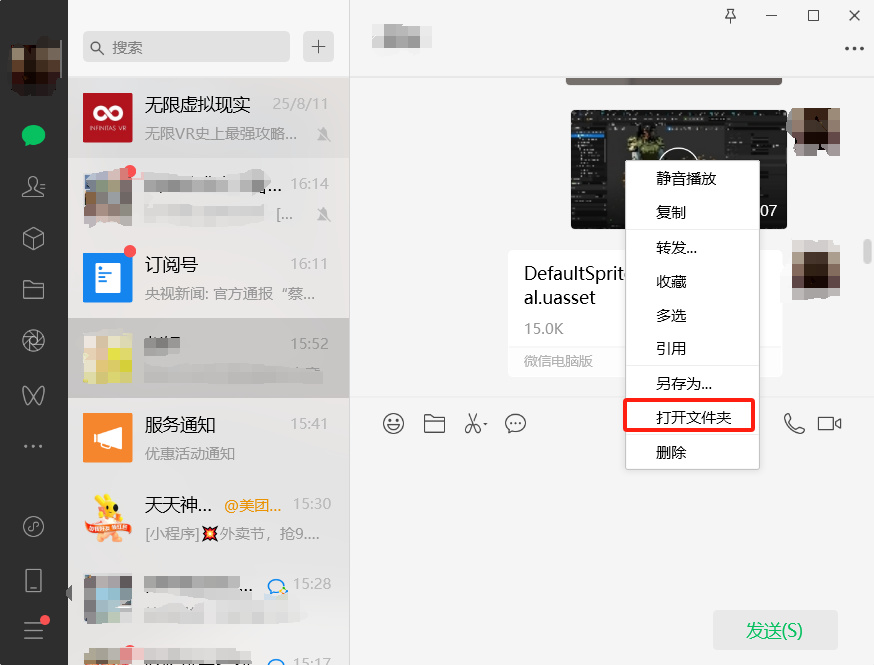This screenshot has height=665, width=874.
Task: Select 删除 in context menu
Action: click(x=692, y=452)
